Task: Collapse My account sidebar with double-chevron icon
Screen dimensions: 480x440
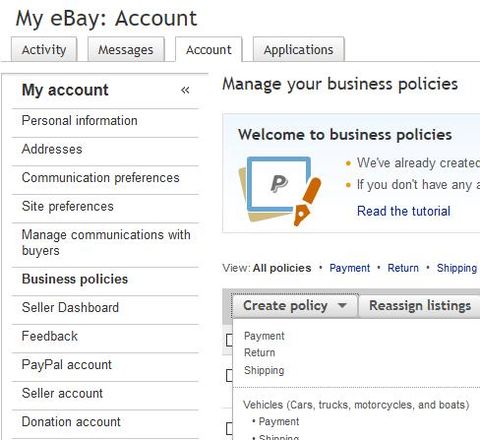Action: 185,90
